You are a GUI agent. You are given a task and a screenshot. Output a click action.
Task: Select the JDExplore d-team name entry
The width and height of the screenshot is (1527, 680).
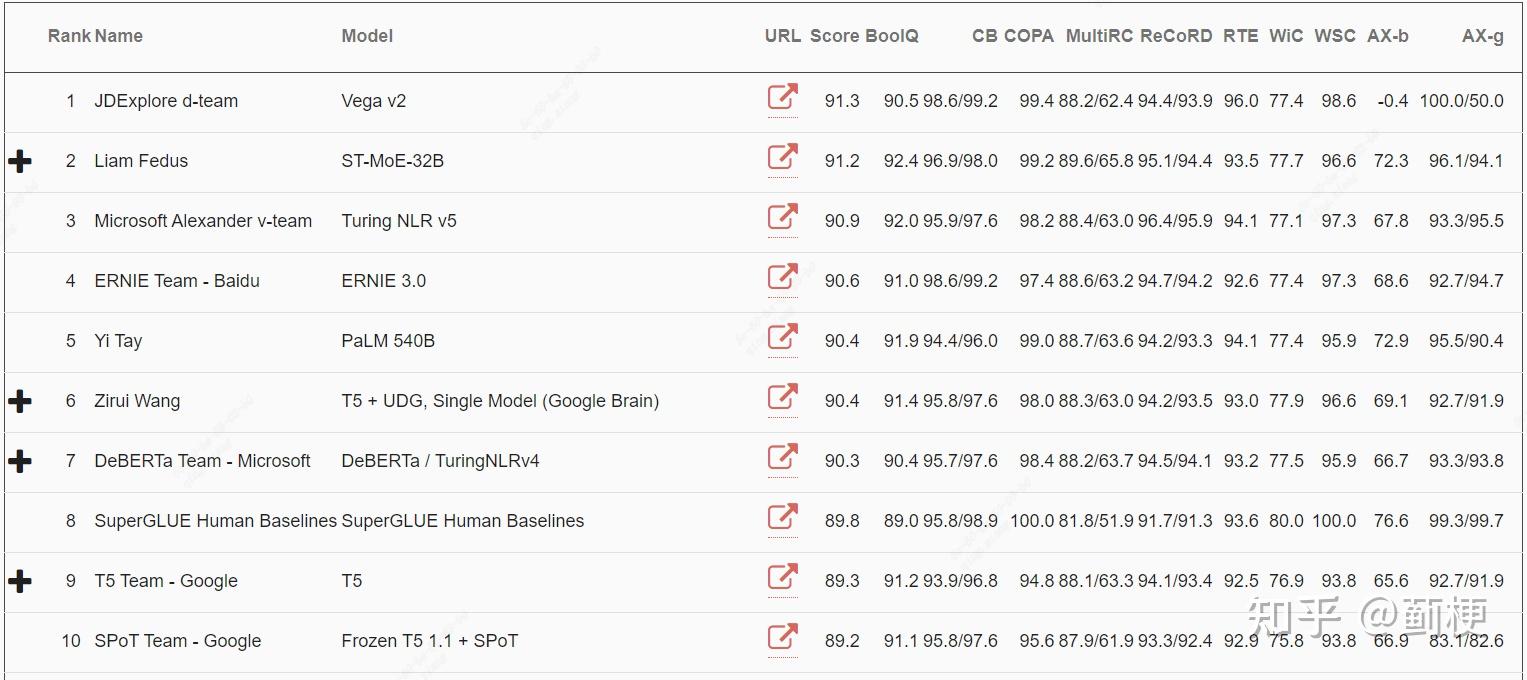point(166,101)
